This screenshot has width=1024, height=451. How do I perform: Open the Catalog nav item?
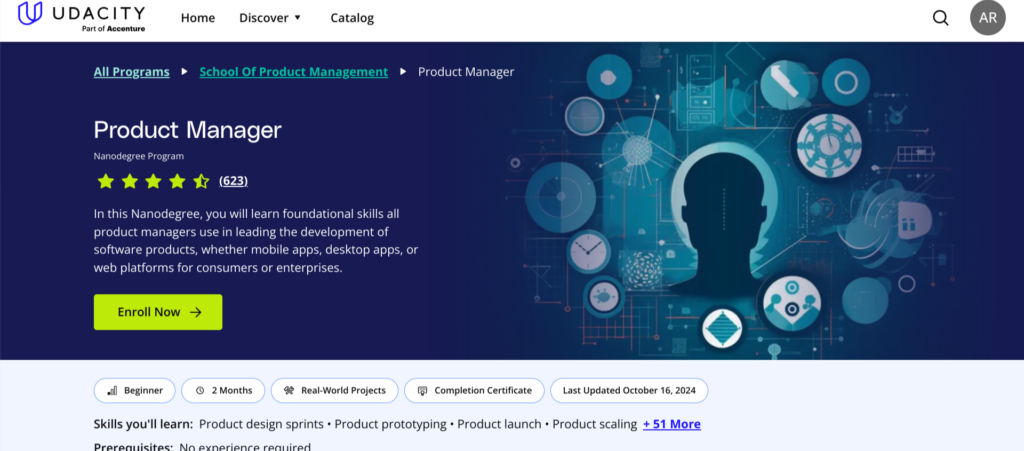click(x=352, y=18)
